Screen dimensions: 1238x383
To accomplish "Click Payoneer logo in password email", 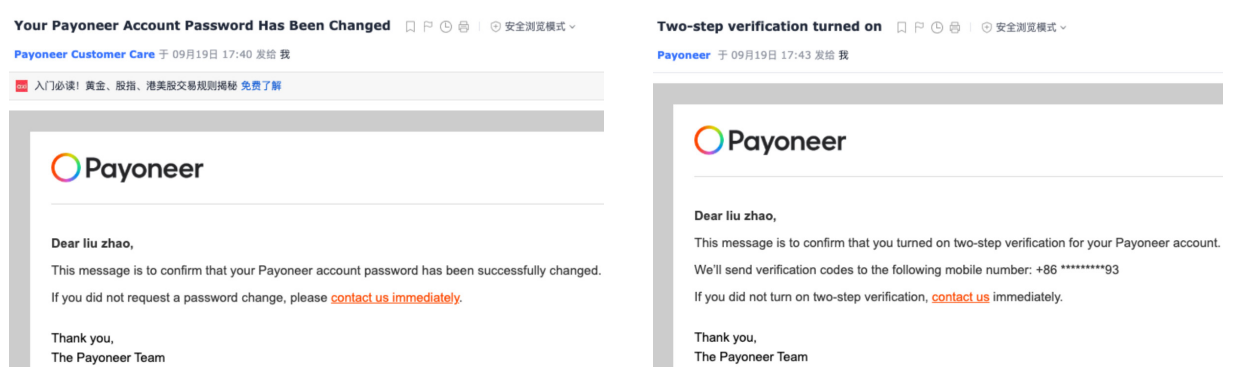I will [x=127, y=168].
